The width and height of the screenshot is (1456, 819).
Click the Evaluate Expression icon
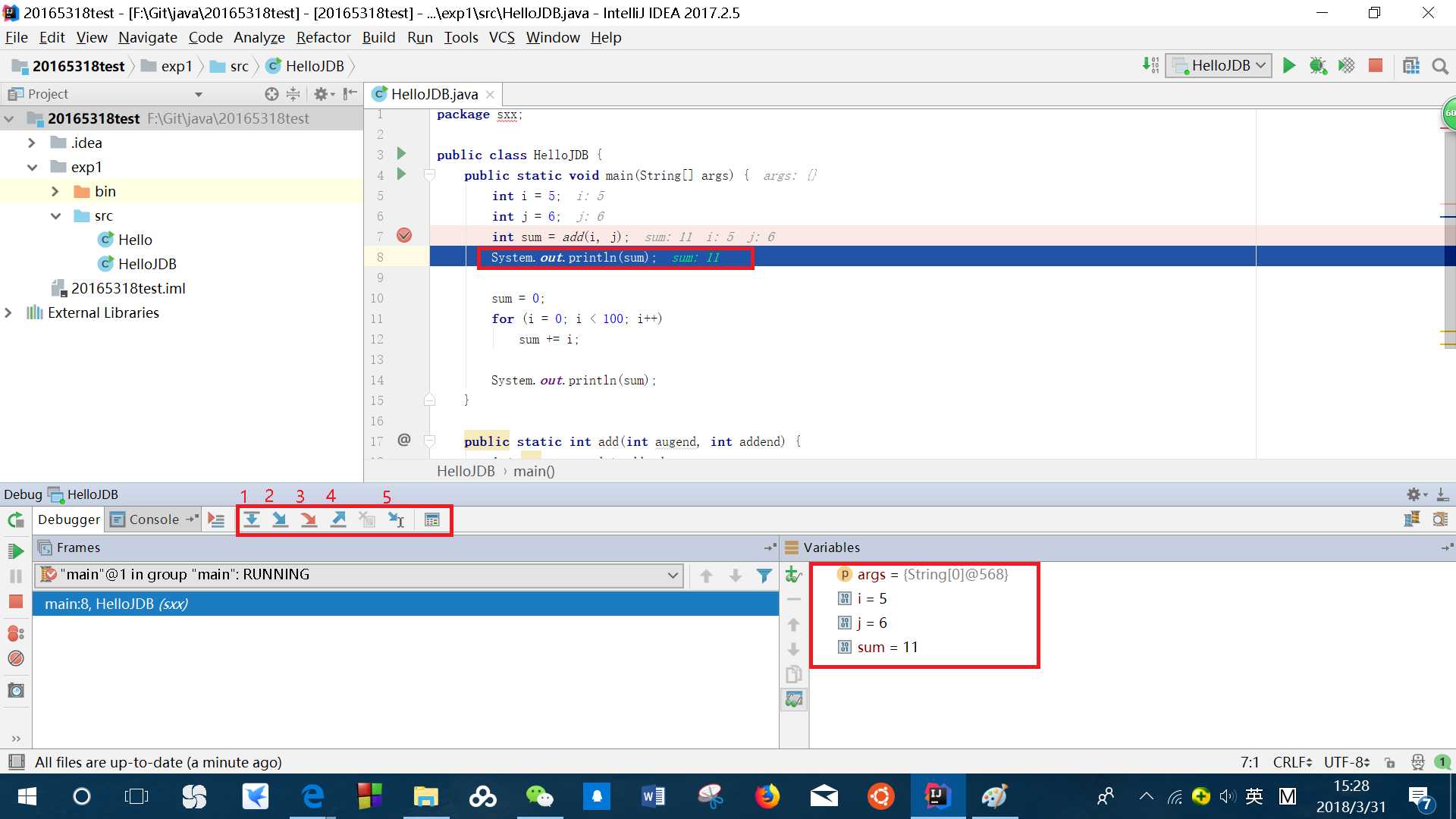tap(432, 519)
